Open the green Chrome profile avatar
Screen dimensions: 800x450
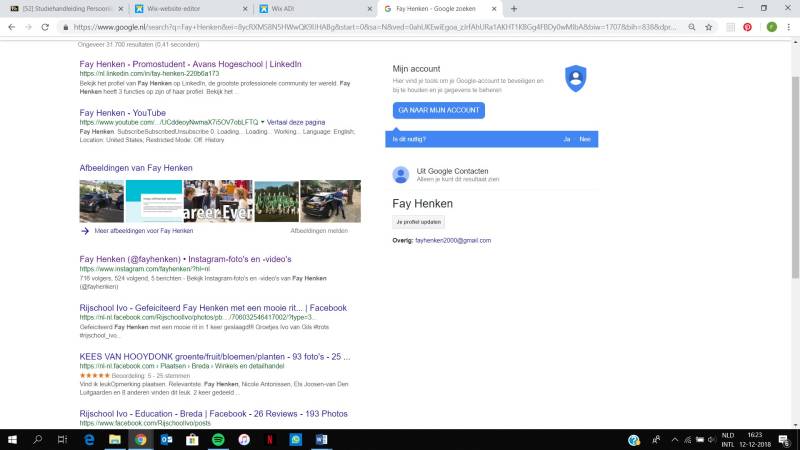pos(771,27)
